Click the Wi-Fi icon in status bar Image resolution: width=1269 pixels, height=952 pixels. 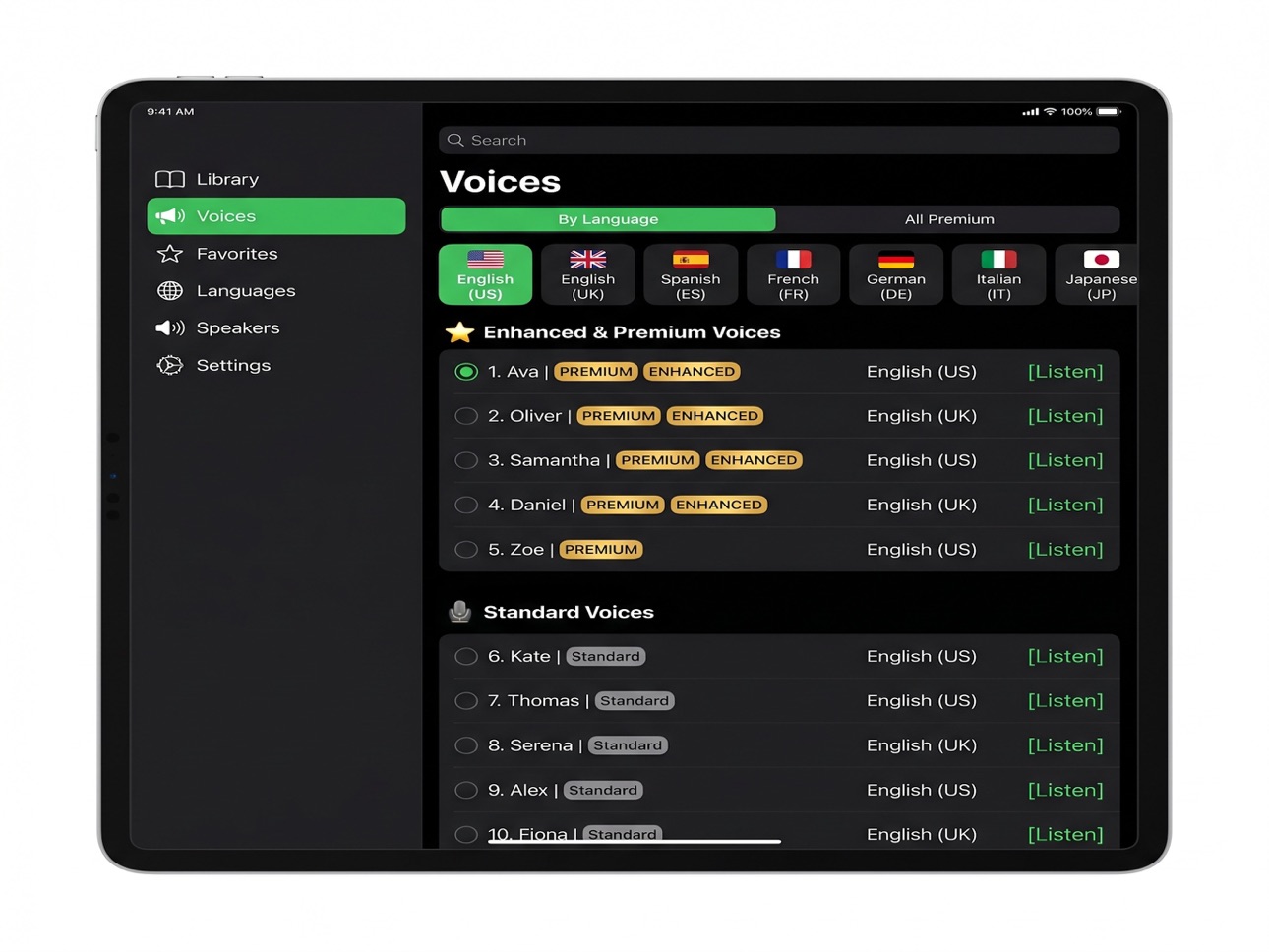(1051, 112)
